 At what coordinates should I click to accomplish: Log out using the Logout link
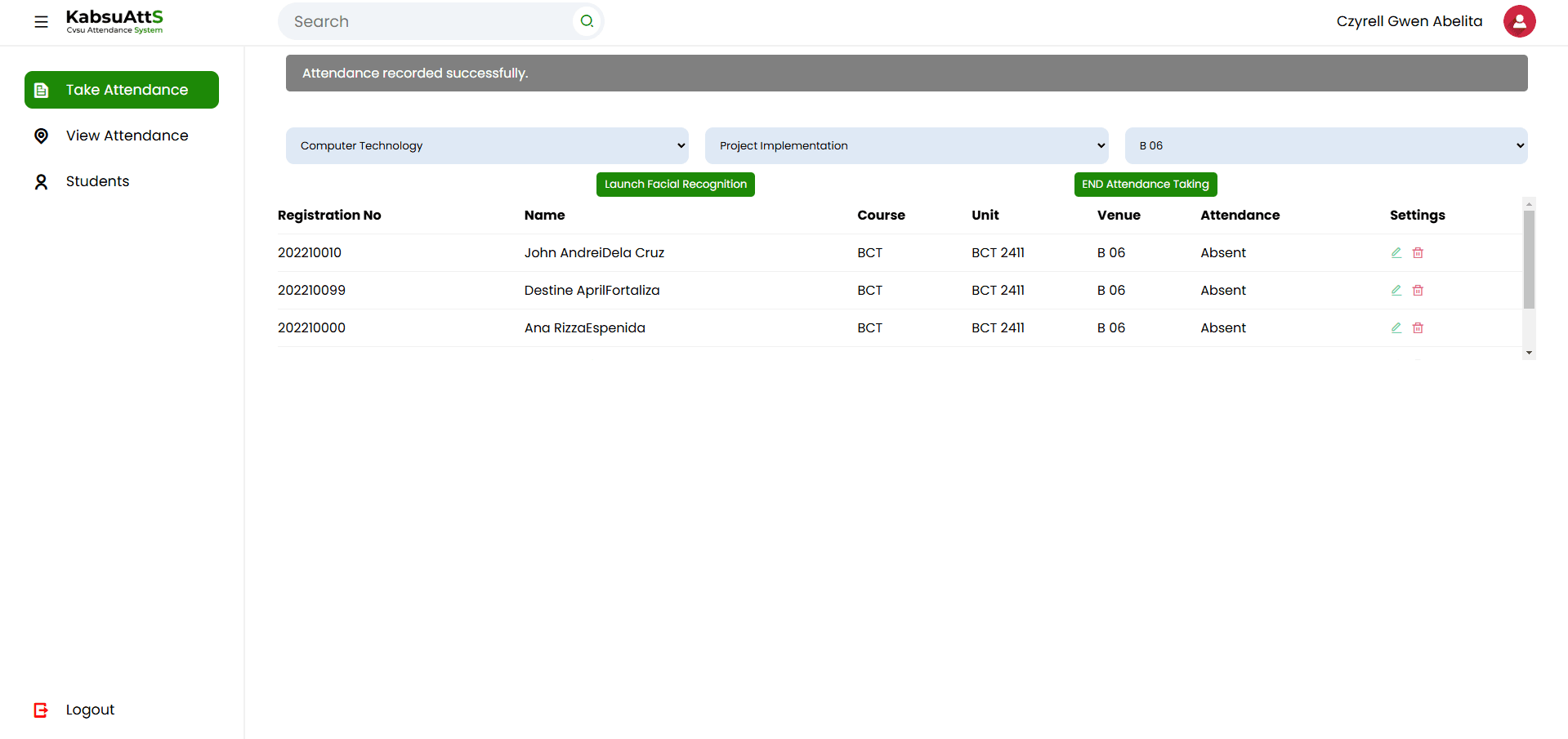(x=89, y=710)
